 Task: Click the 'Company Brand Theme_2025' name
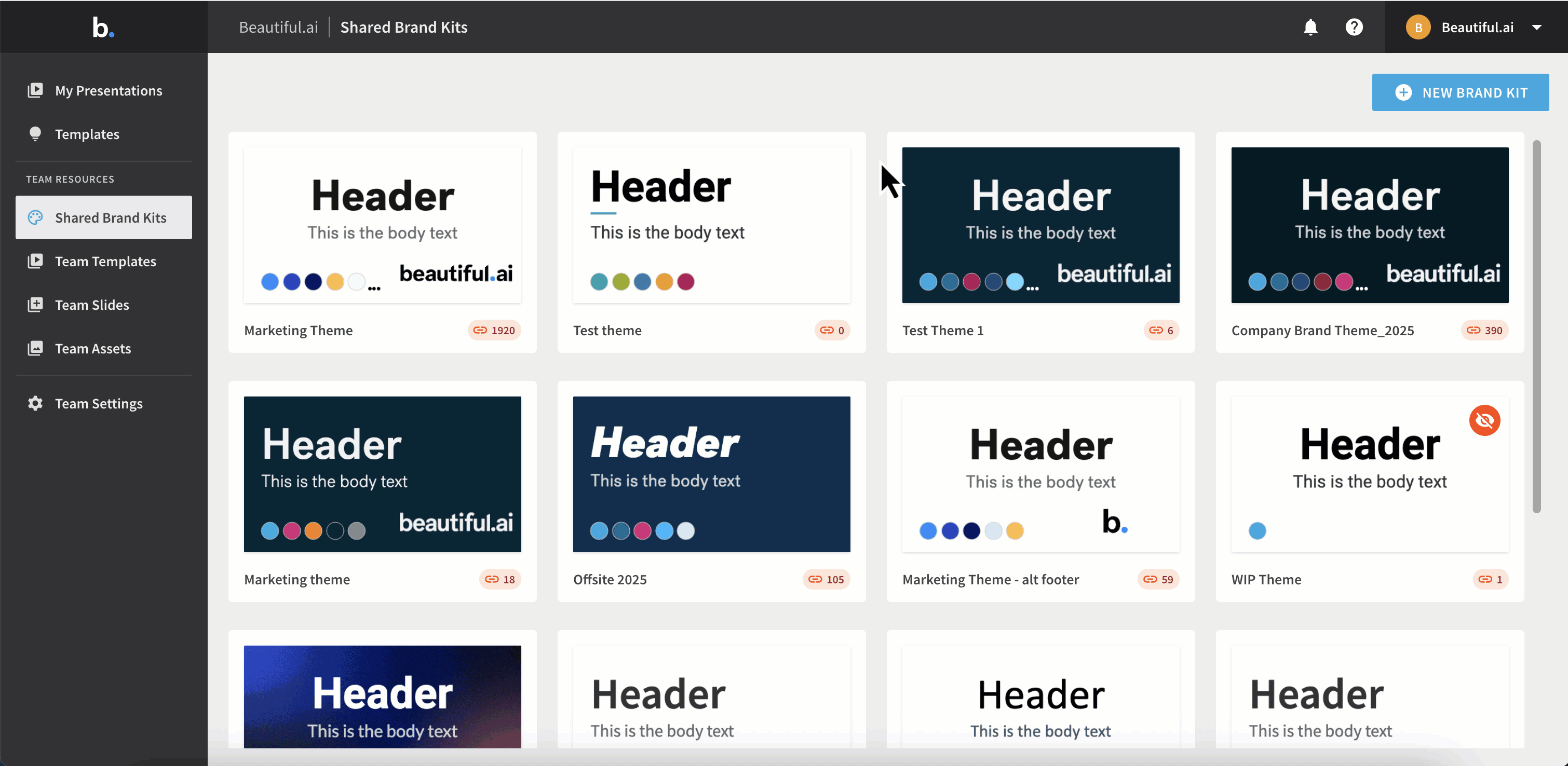(1322, 331)
